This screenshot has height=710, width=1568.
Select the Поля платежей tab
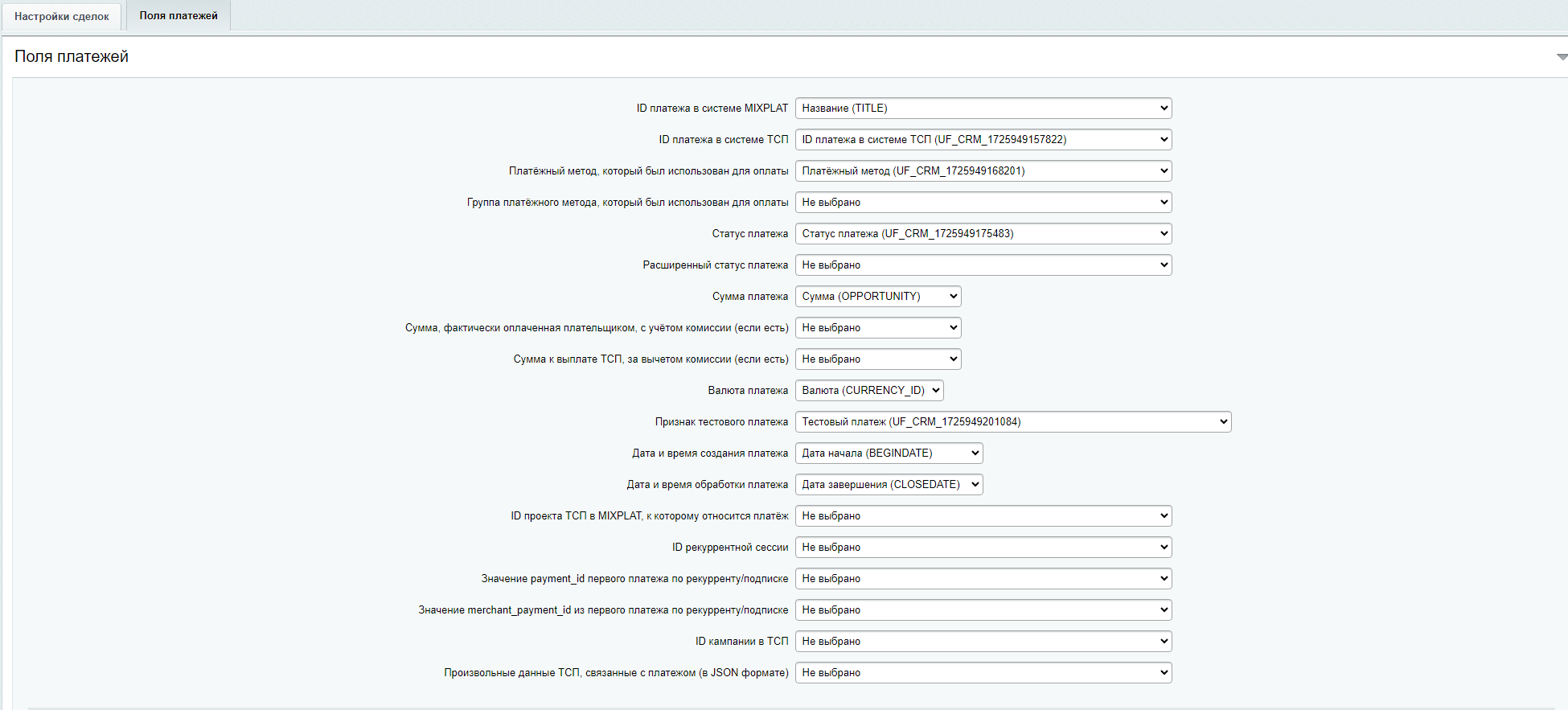(179, 16)
